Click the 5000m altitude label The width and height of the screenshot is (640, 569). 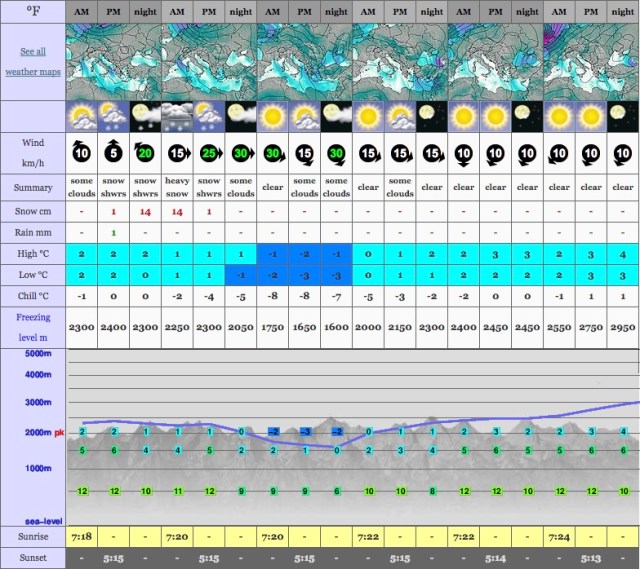pyautogui.click(x=38, y=353)
